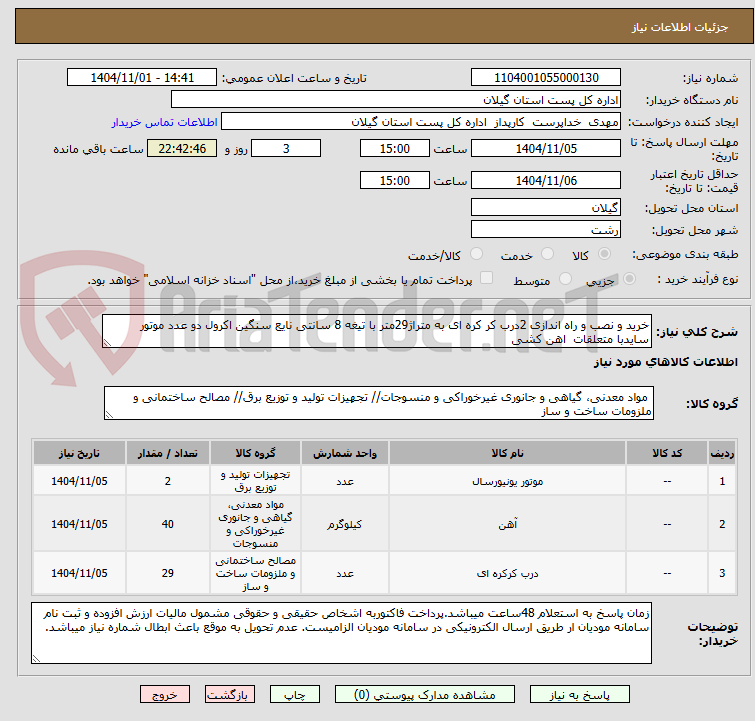
Task: Click item name درب کرکره ای cell
Action: pyautogui.click(x=507, y=573)
